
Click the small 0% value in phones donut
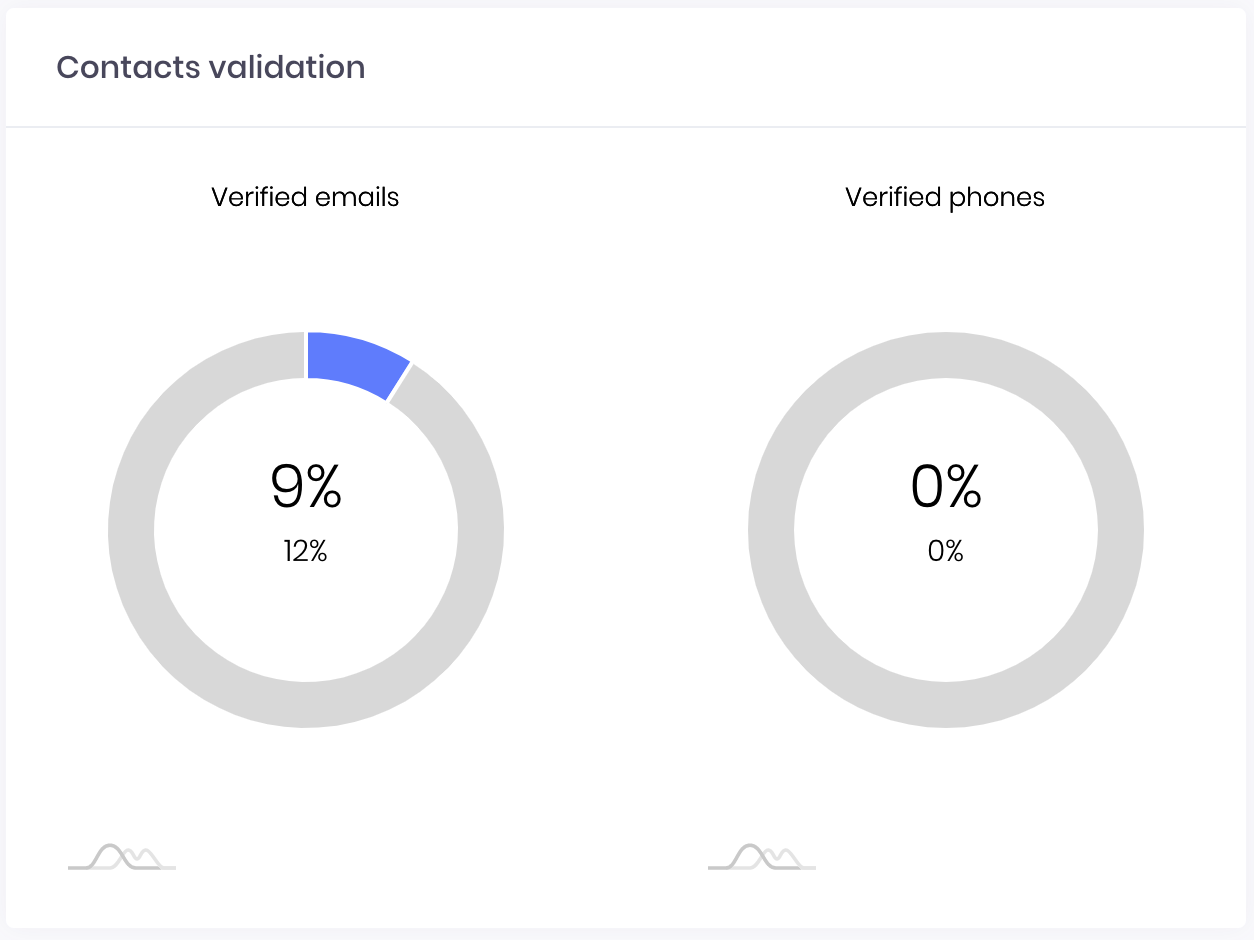coord(946,551)
